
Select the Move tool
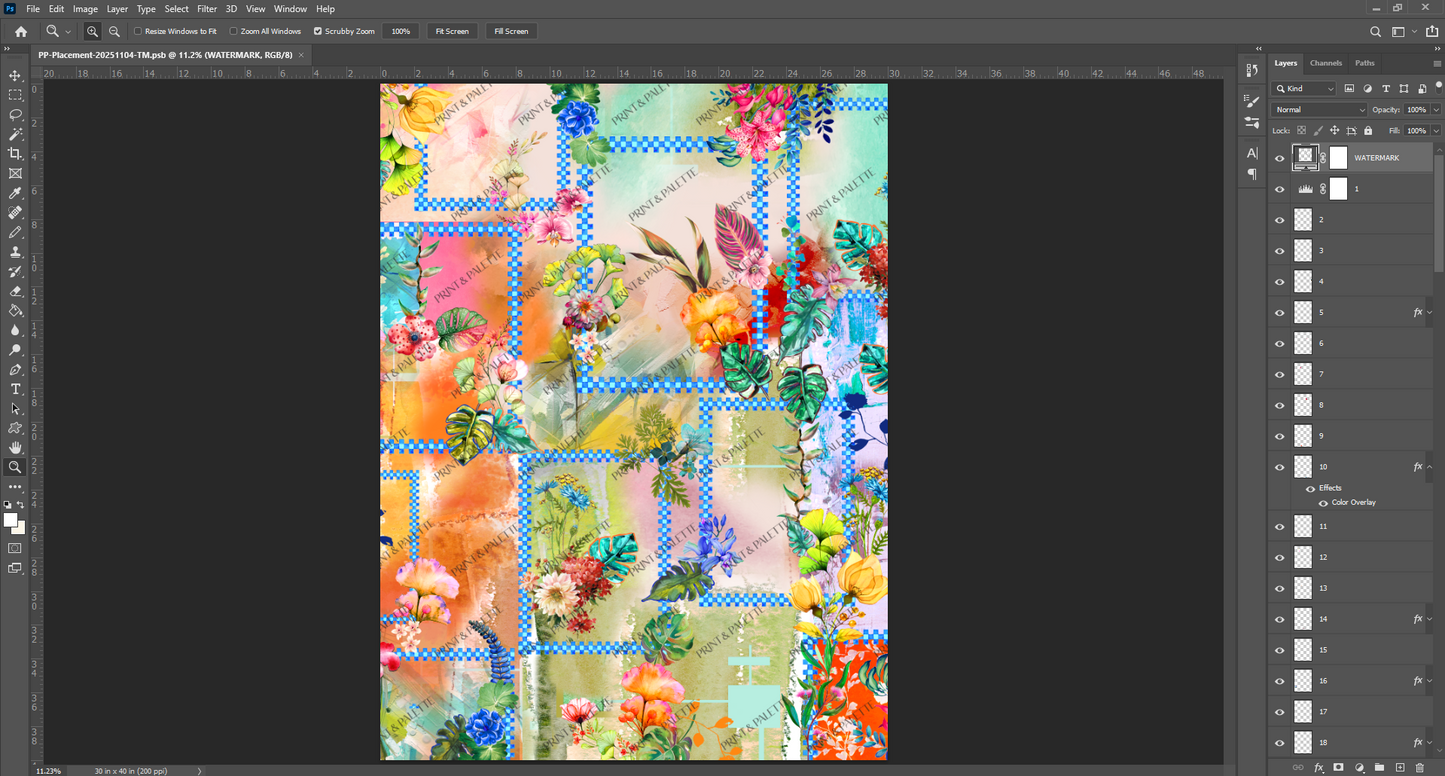15,75
